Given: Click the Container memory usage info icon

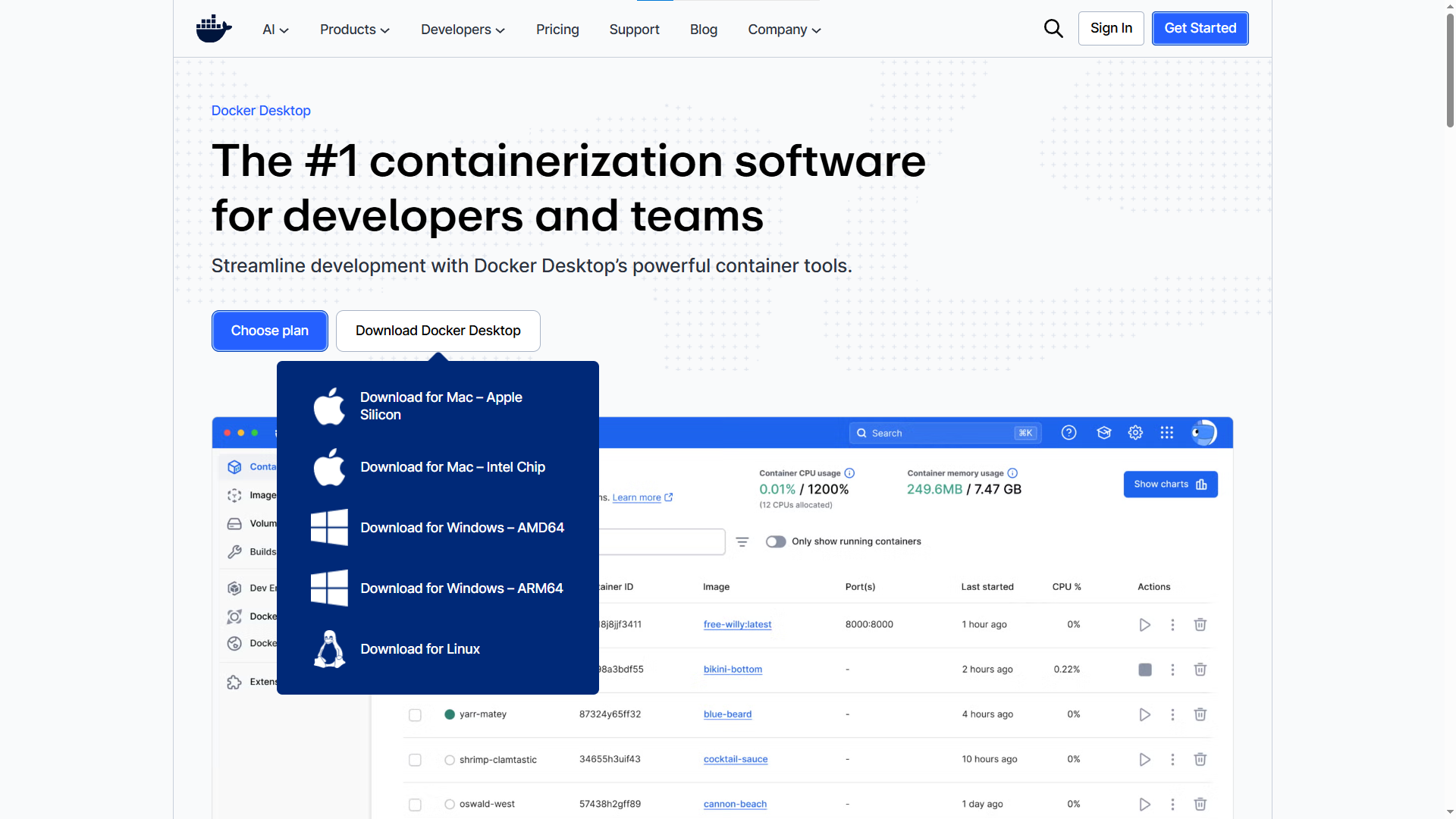Looking at the screenshot, I should point(1012,473).
